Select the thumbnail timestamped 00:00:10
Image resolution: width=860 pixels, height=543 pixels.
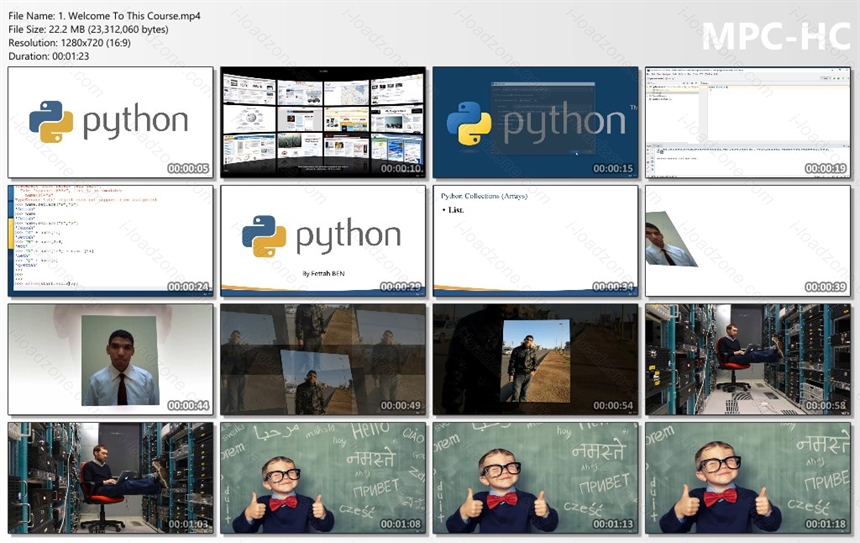(x=323, y=122)
